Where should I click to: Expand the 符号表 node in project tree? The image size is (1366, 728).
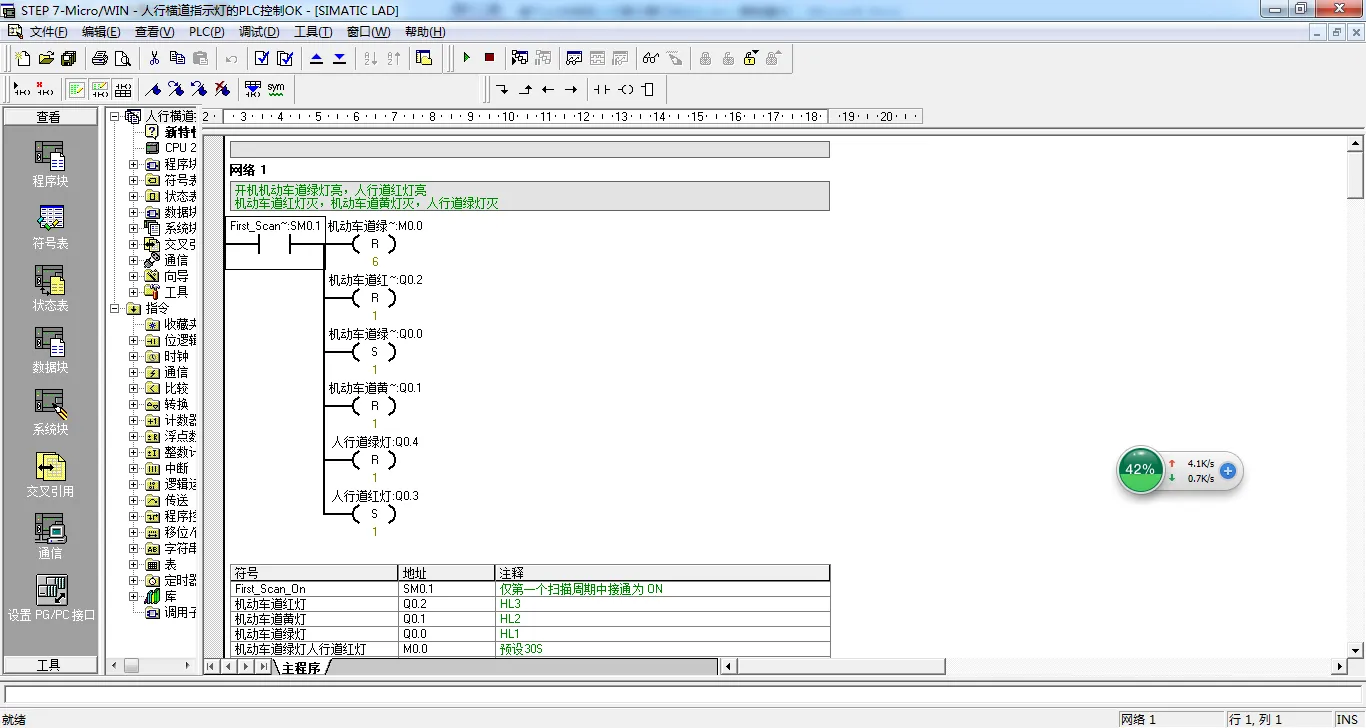pos(134,180)
